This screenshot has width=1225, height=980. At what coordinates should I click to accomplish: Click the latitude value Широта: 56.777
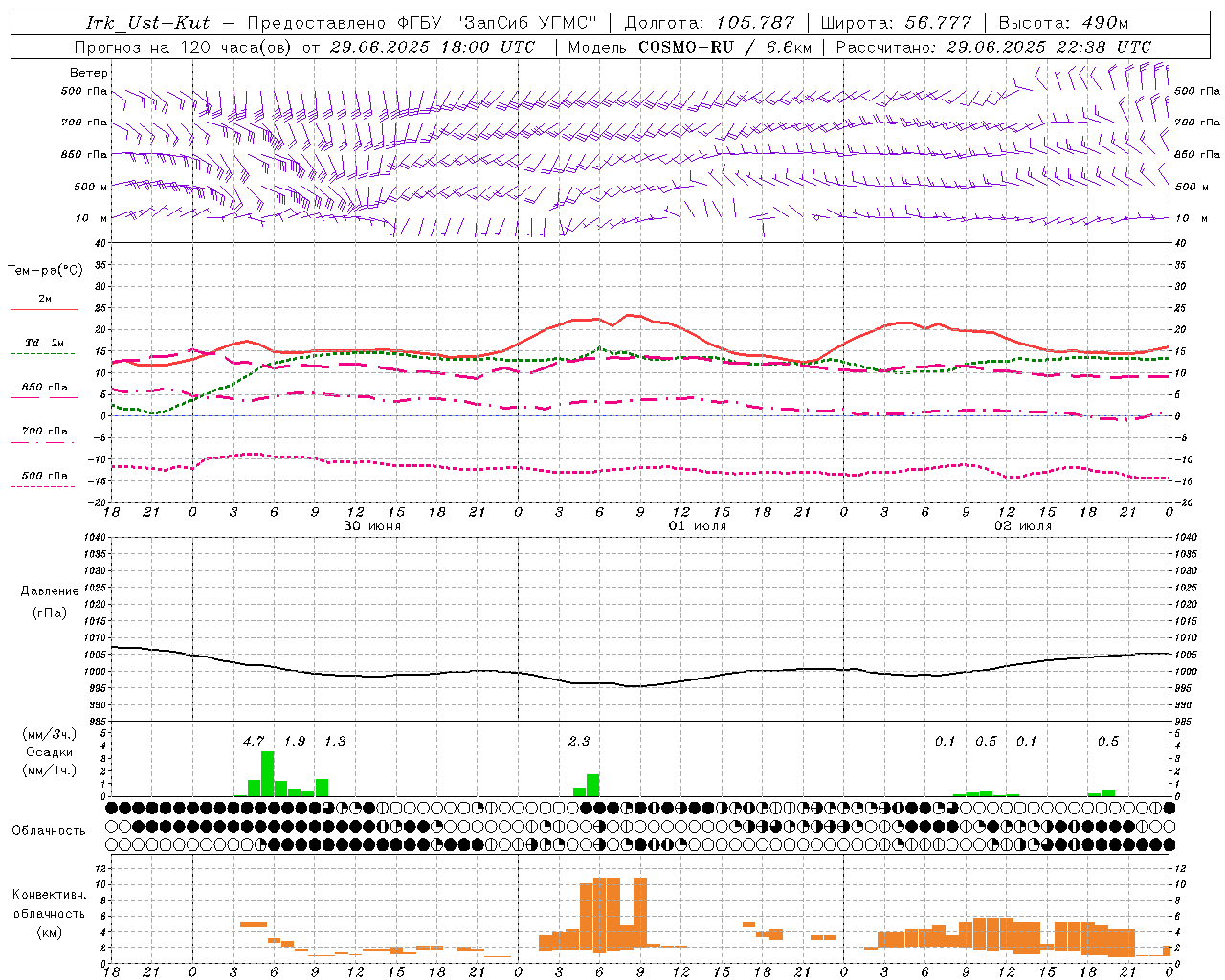896,23
